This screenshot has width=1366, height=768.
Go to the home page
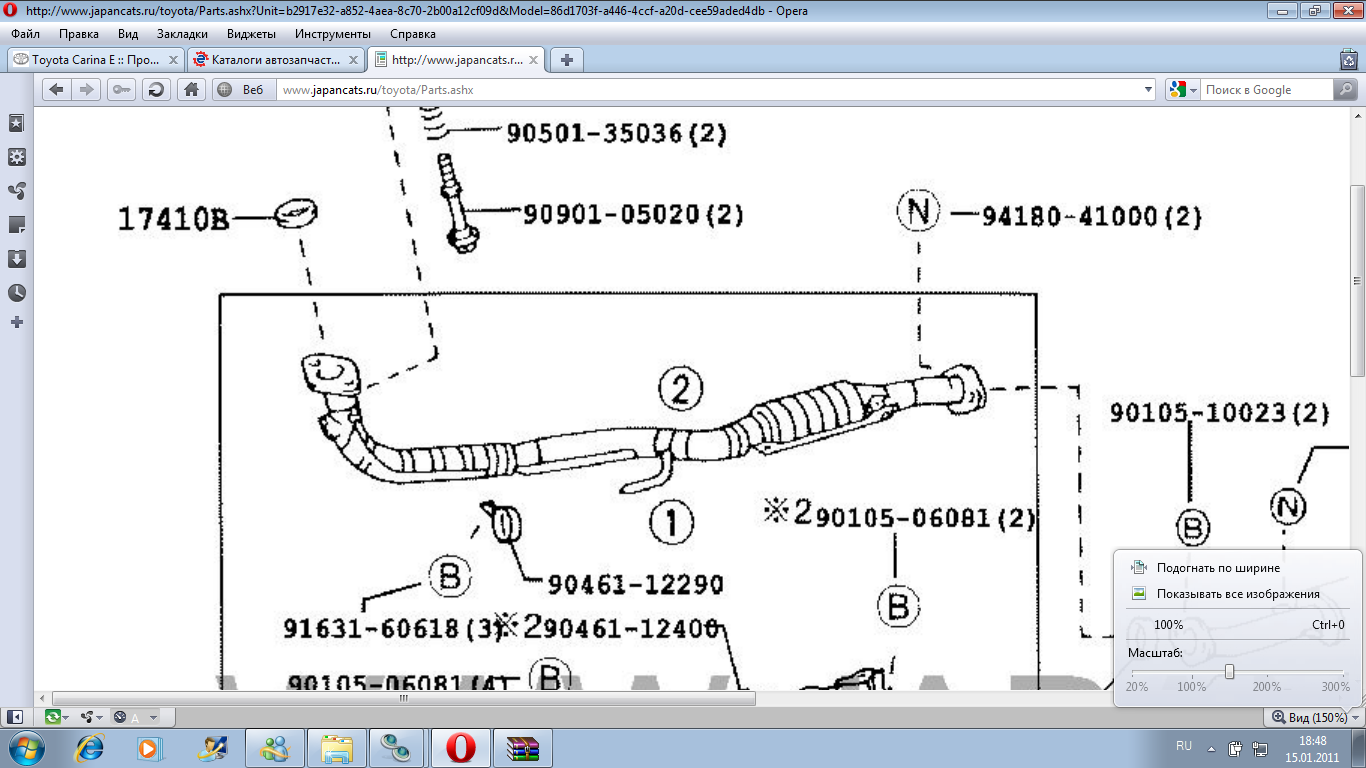click(x=191, y=90)
